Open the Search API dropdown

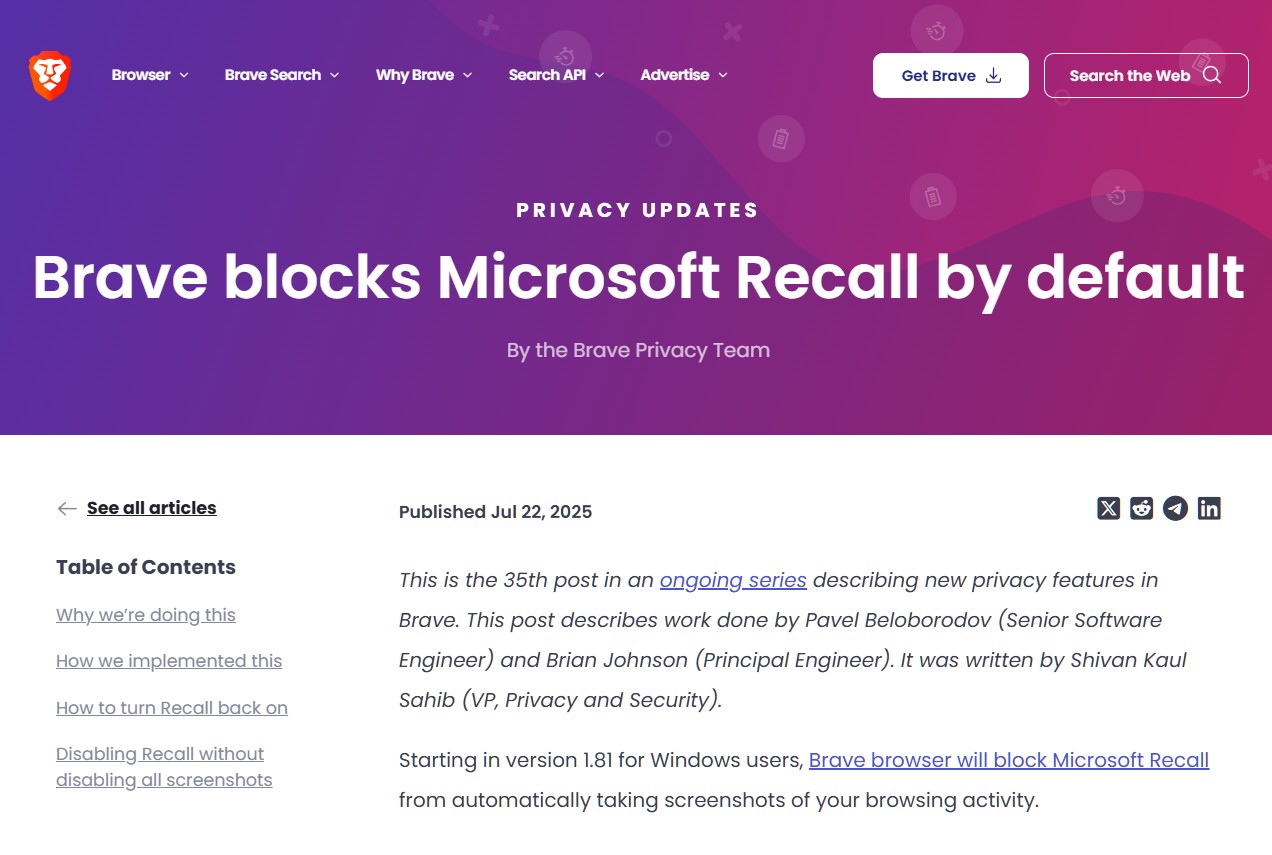pyautogui.click(x=556, y=75)
